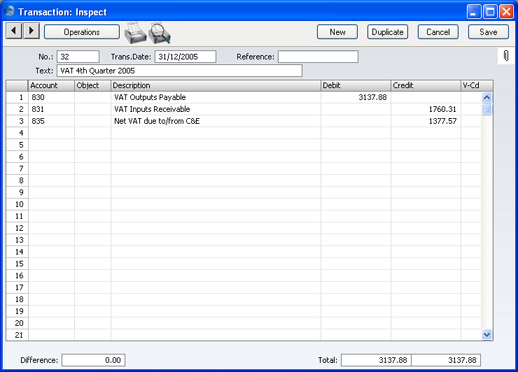
Task: Click the Duplicate button
Action: [x=387, y=32]
